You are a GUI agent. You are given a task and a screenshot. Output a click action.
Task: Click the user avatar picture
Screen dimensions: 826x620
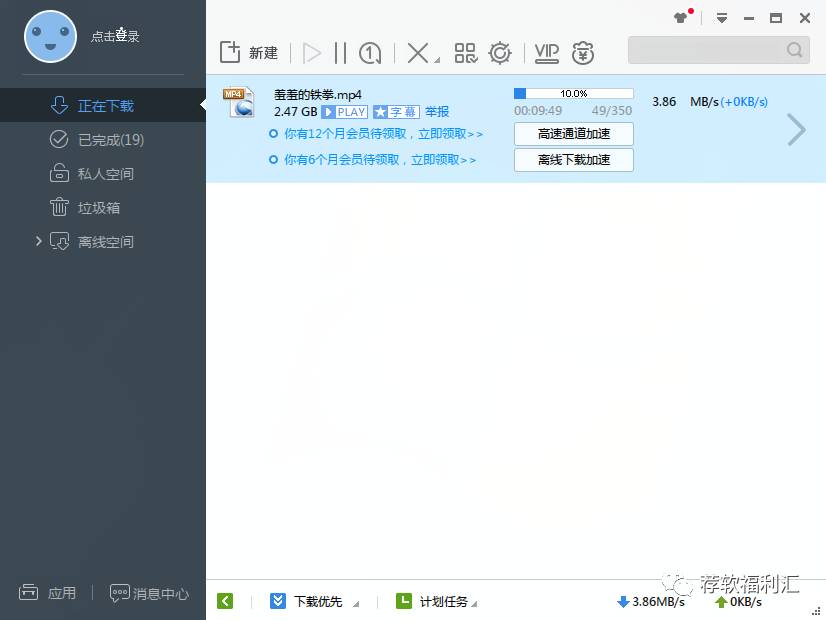(x=51, y=37)
